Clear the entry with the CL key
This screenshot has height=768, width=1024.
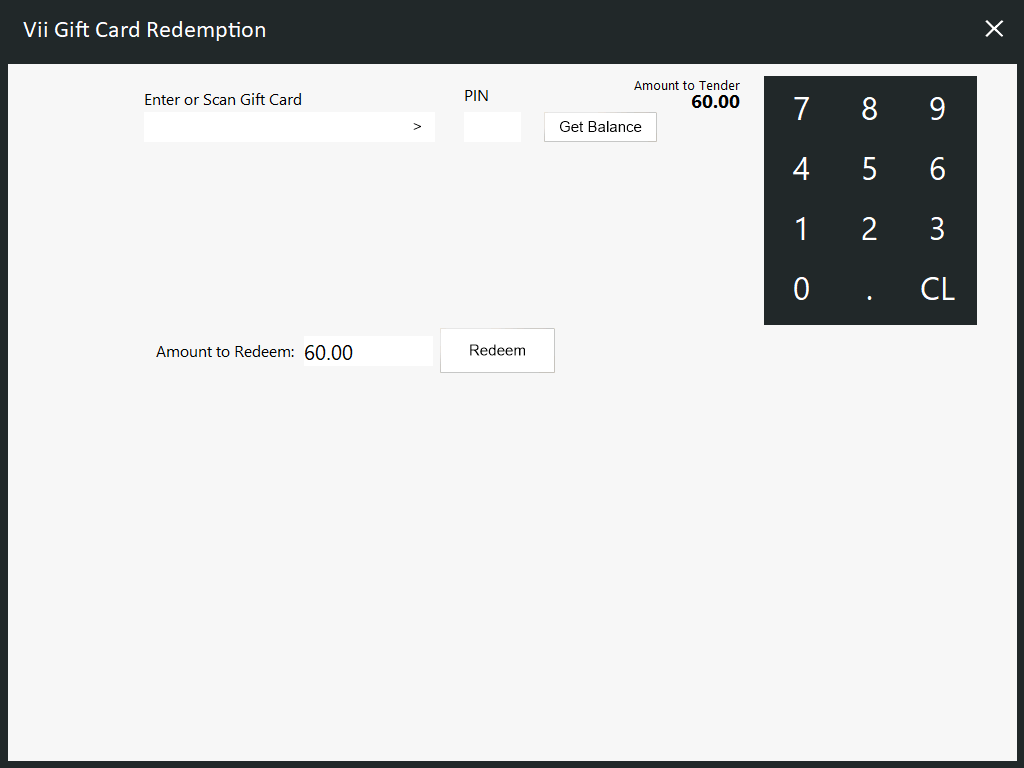click(x=937, y=290)
